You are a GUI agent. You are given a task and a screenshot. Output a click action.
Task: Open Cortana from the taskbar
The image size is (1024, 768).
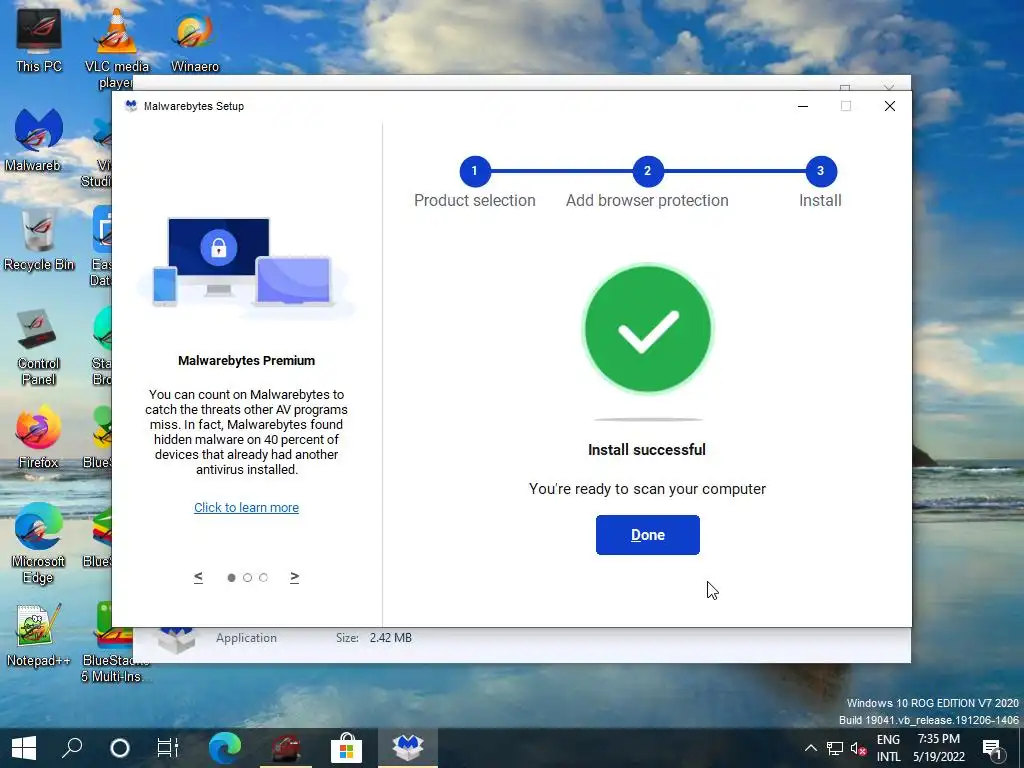point(120,748)
